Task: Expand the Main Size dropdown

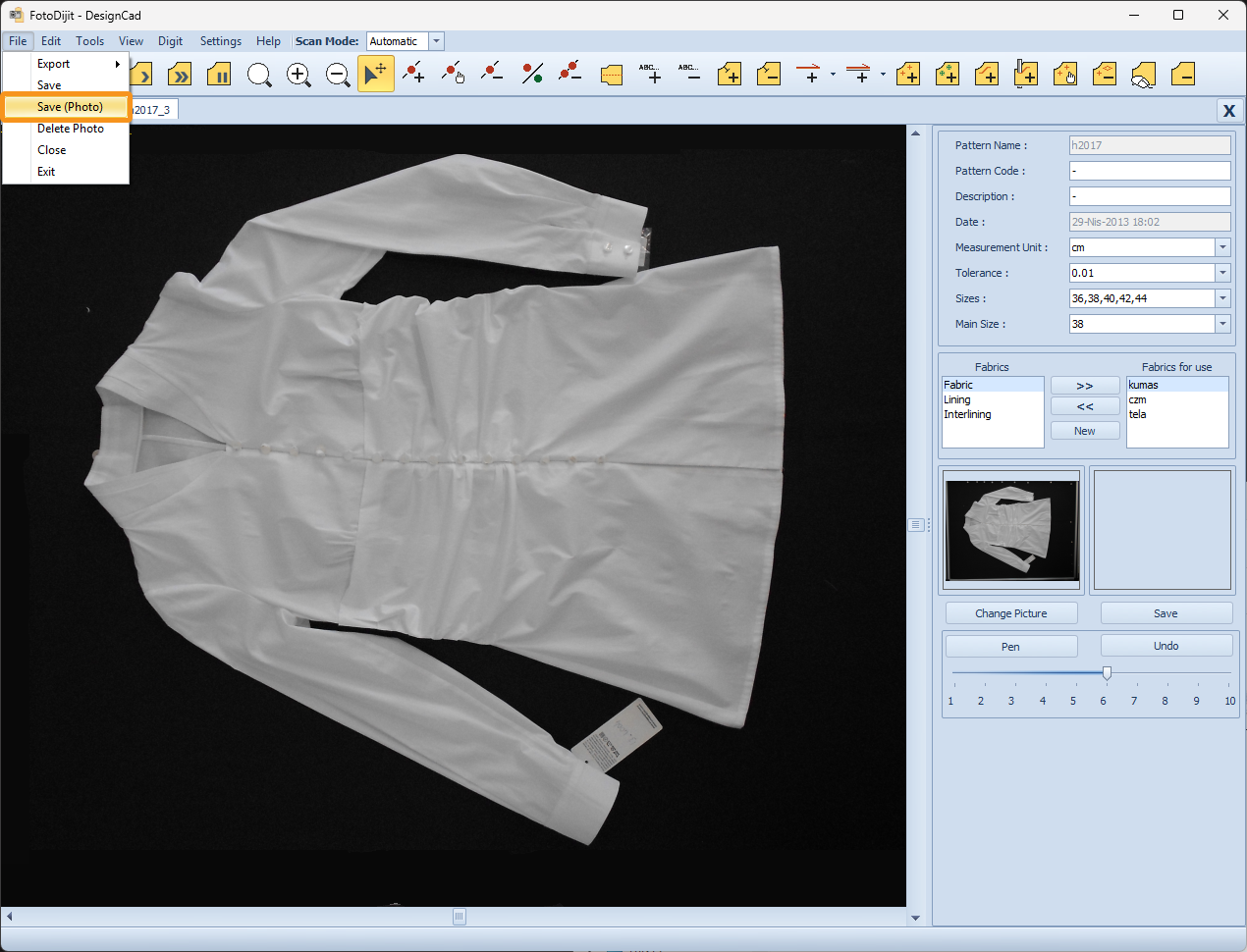Action: (1222, 324)
